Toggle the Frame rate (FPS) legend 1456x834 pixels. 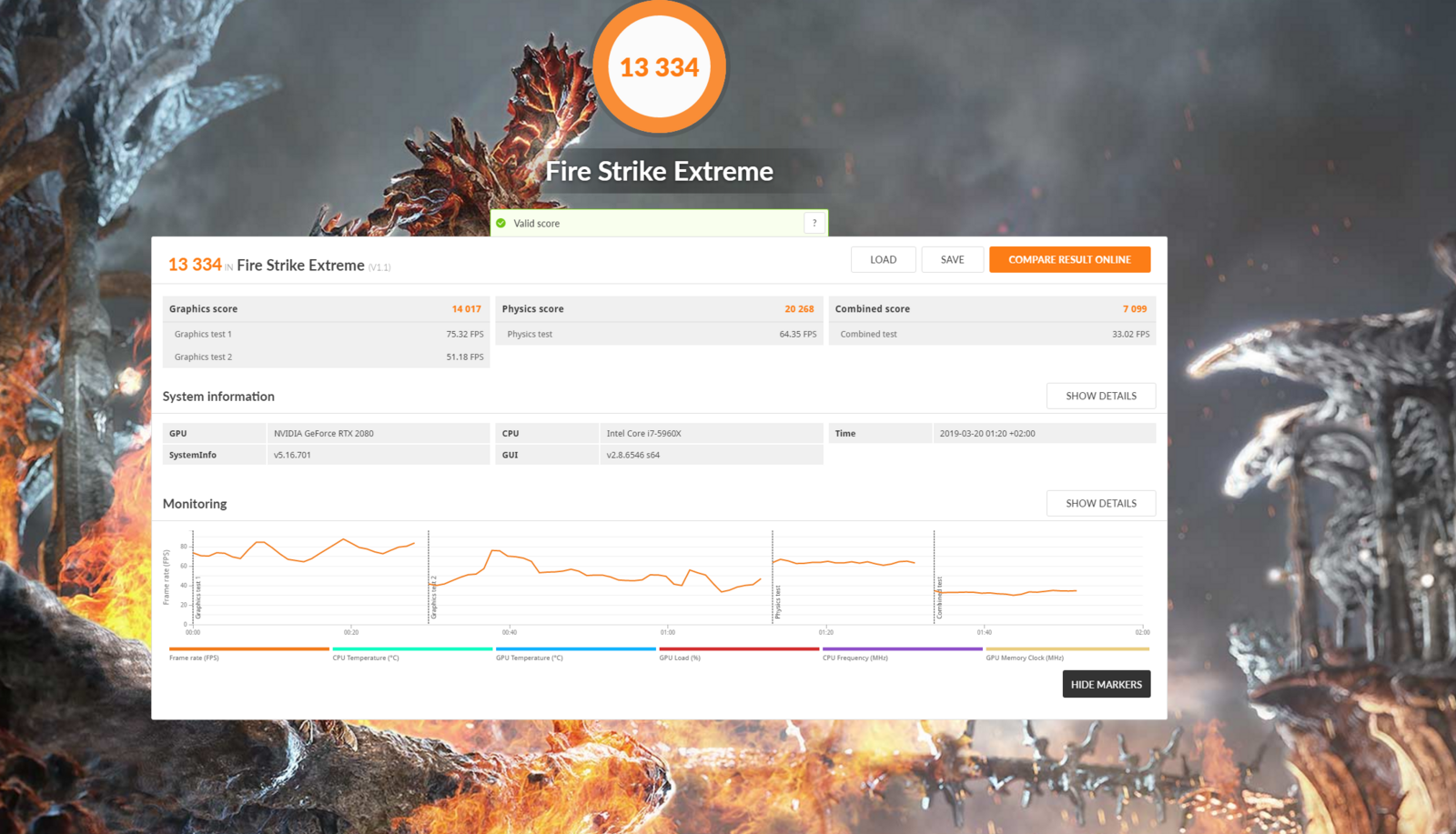tap(248, 653)
